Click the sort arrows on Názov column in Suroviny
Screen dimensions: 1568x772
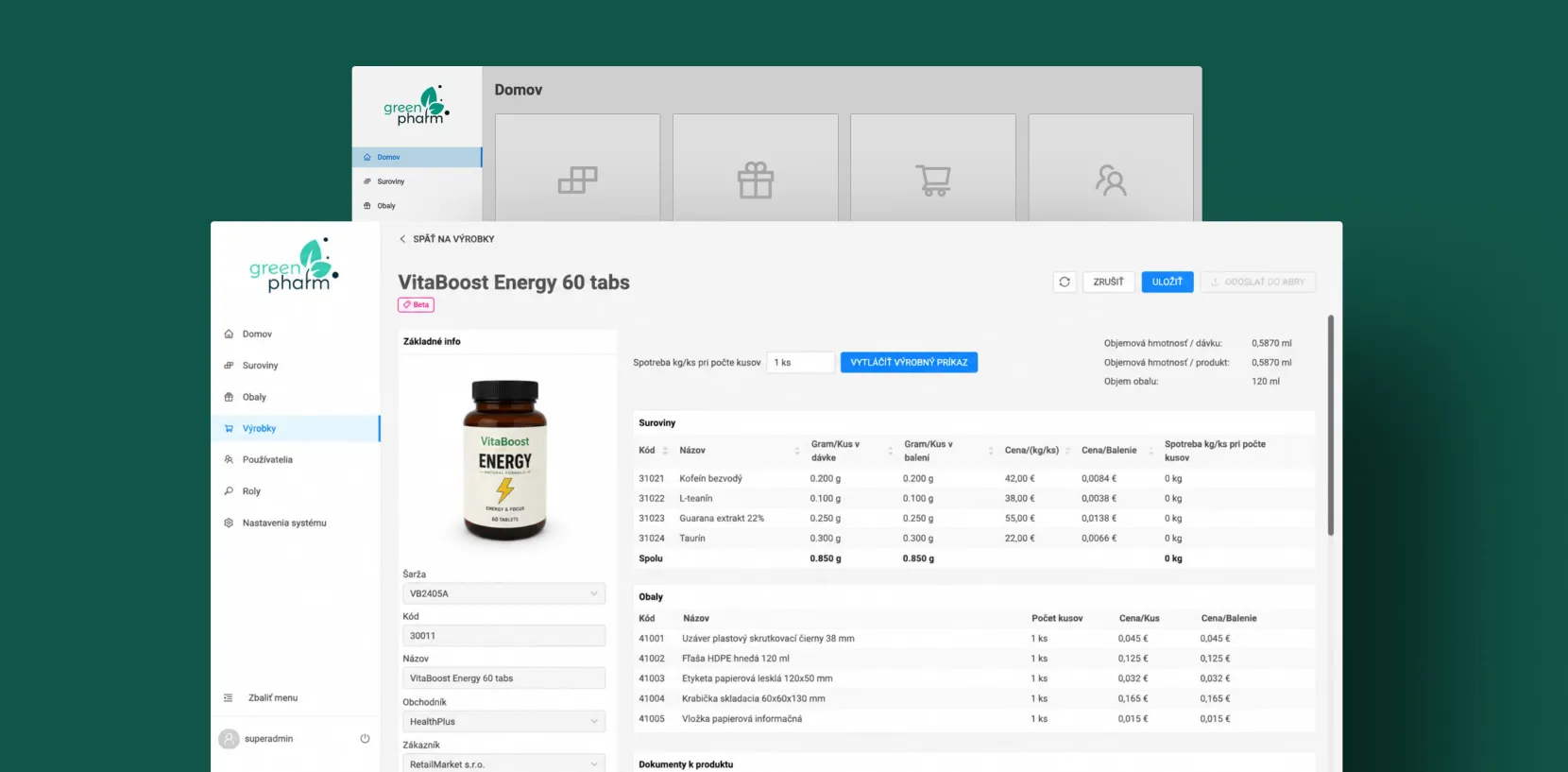(x=797, y=451)
